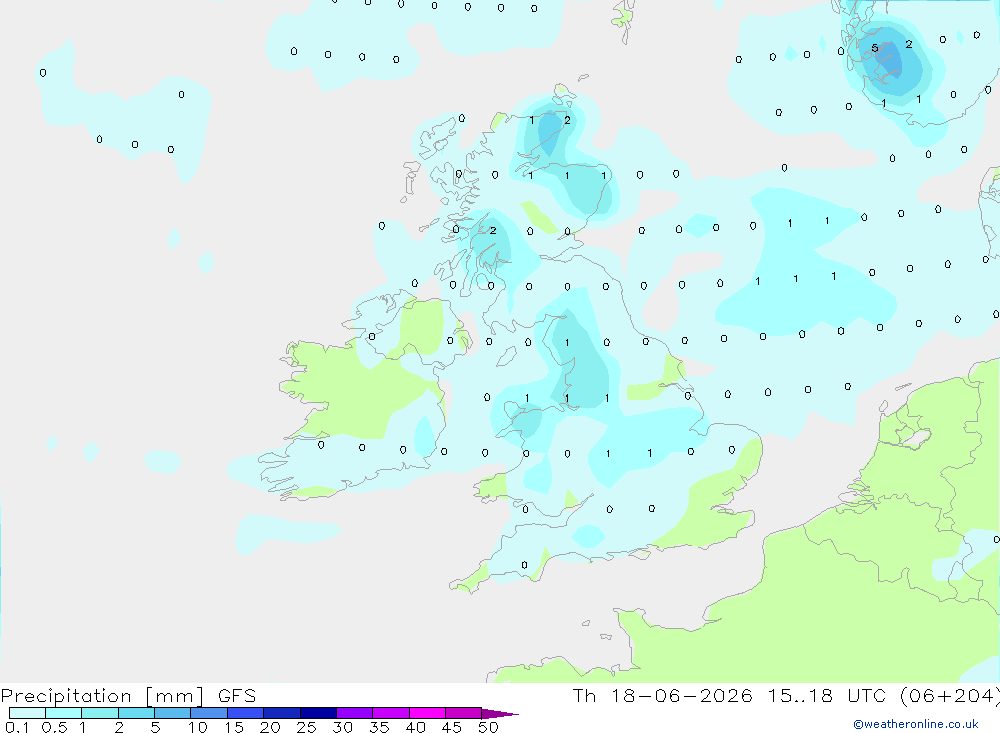The width and height of the screenshot is (1000, 733).
Task: Select the 25–30 mm navy legend swatch
Action: [318, 713]
